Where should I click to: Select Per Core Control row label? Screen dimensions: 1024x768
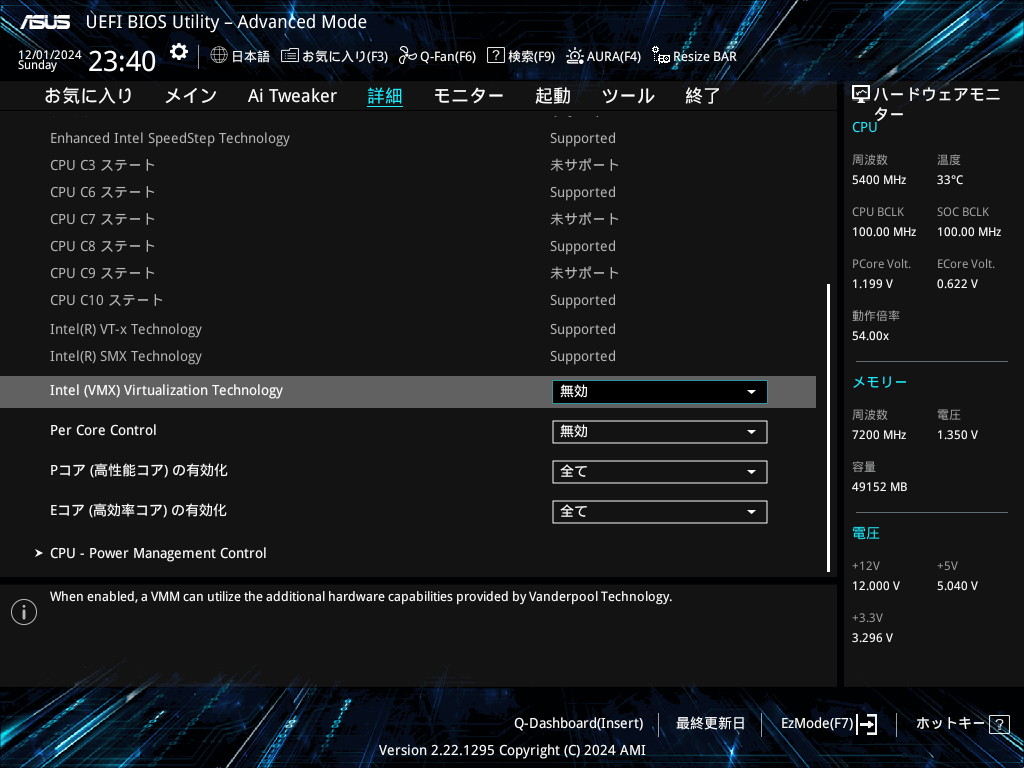tap(103, 430)
